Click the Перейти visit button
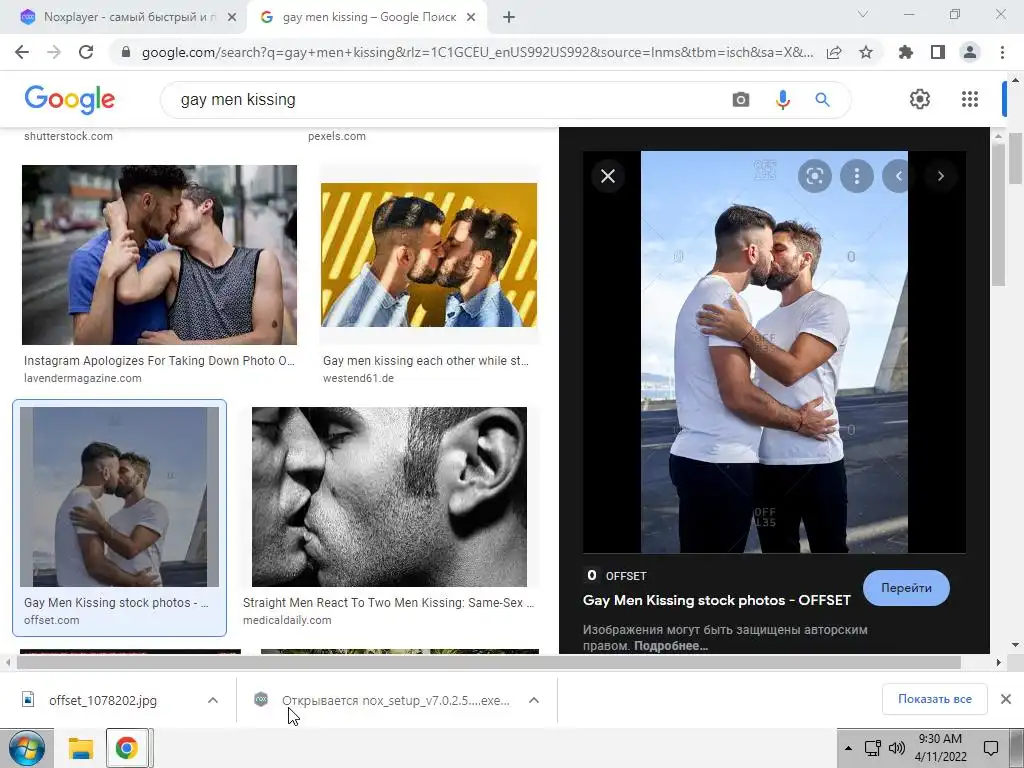Image resolution: width=1024 pixels, height=768 pixels. [906, 588]
